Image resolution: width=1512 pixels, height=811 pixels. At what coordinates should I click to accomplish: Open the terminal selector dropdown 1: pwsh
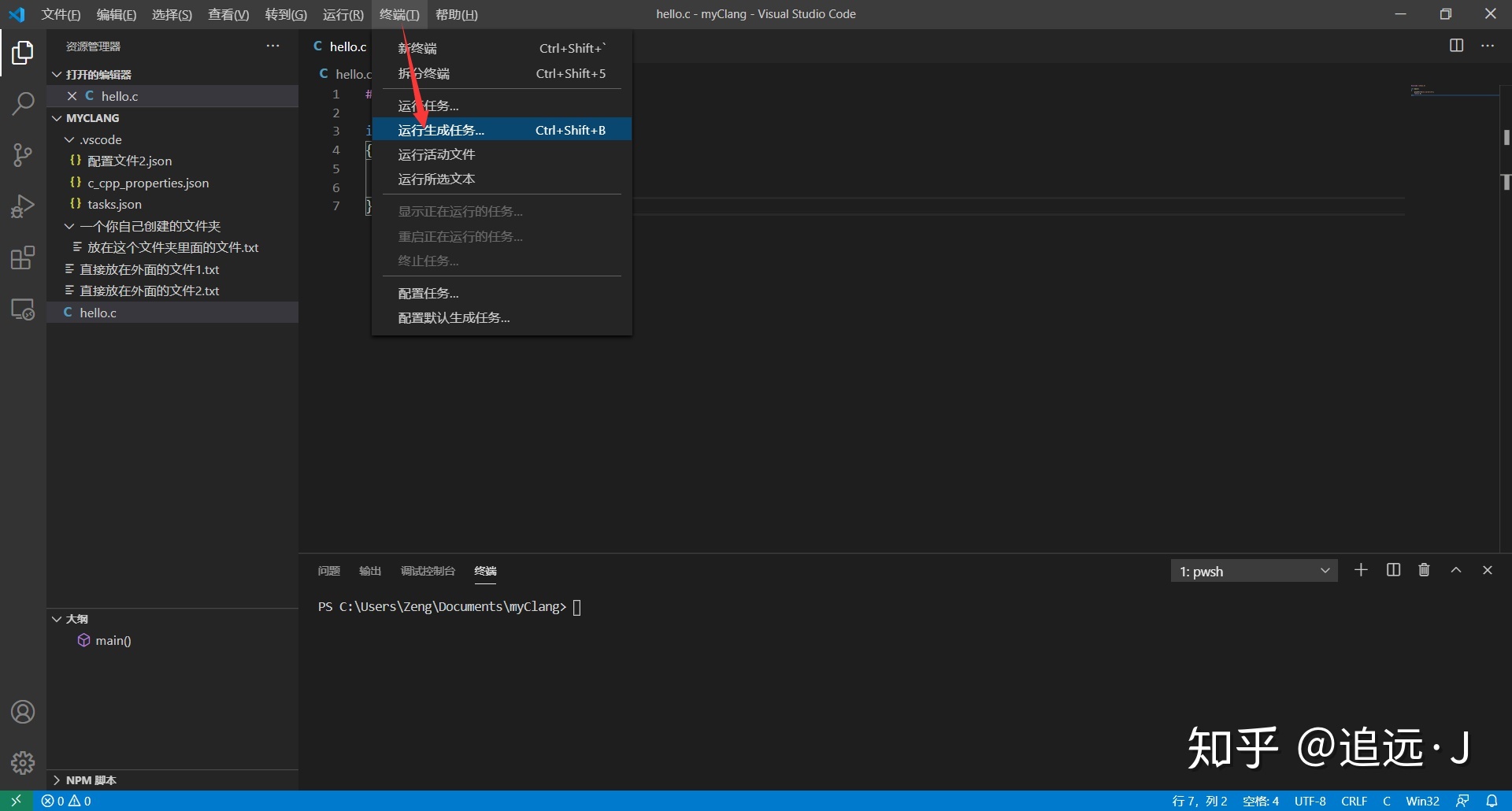click(x=1254, y=571)
